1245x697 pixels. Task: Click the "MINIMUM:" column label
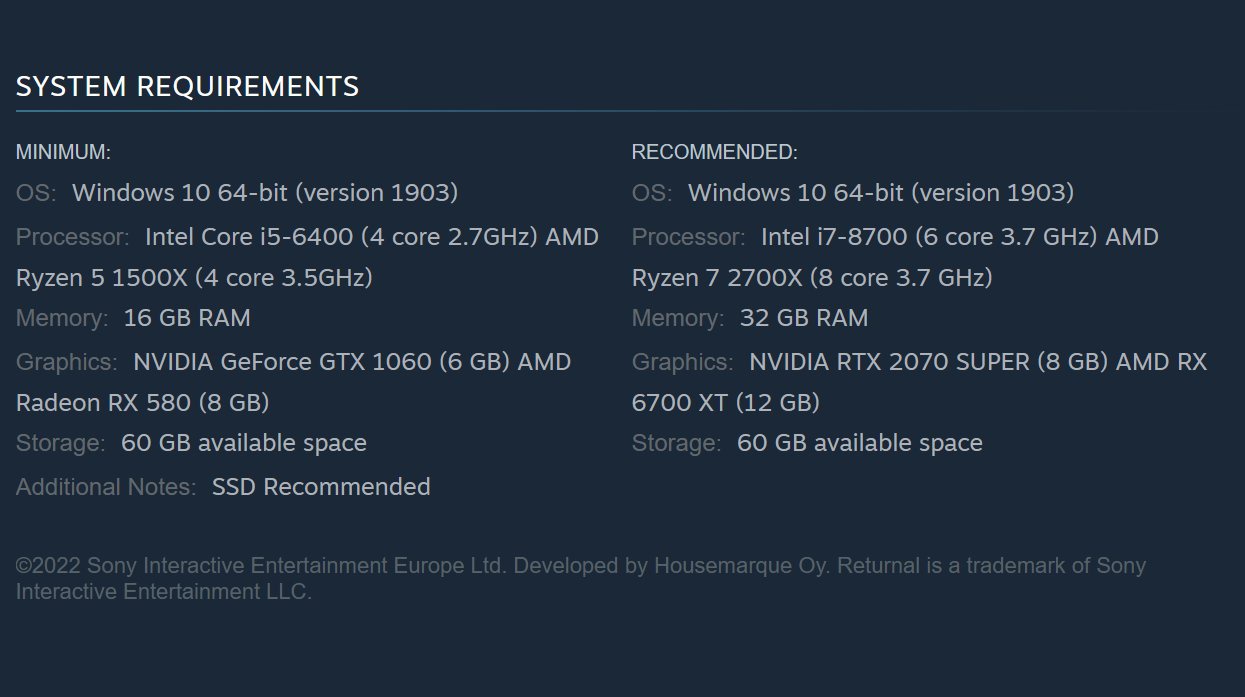[x=63, y=152]
